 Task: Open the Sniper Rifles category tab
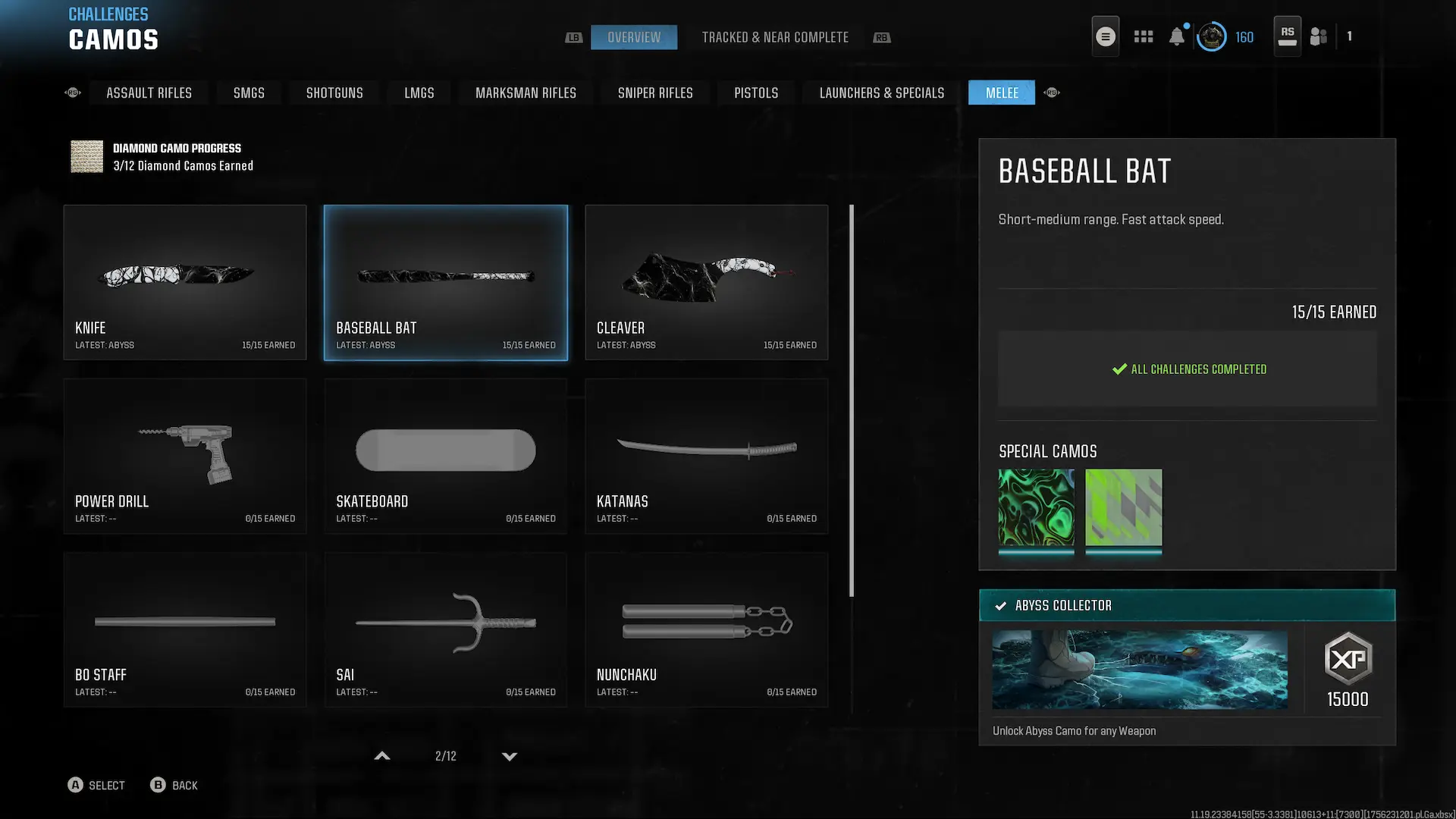click(654, 93)
